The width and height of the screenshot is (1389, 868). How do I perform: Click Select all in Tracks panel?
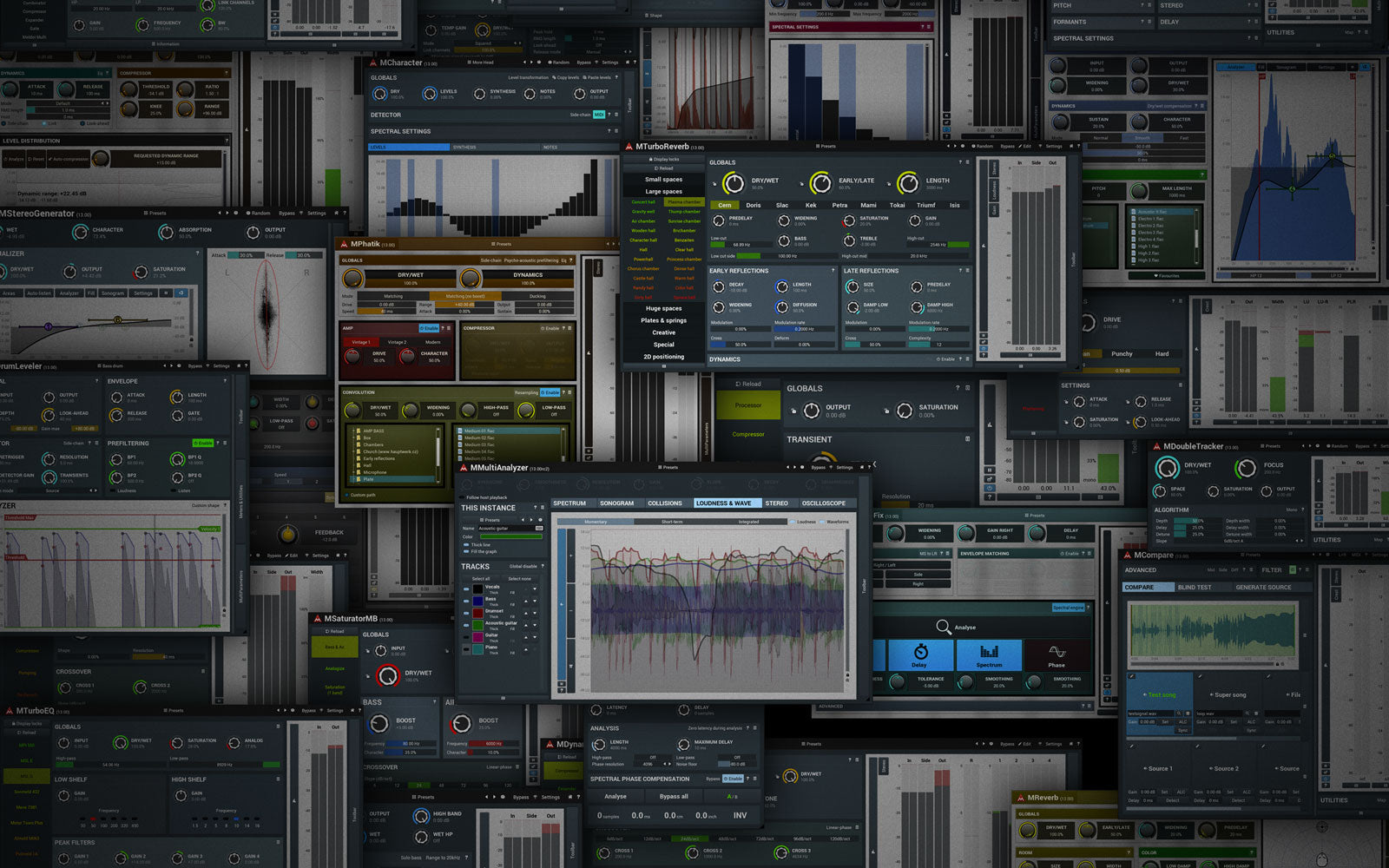[480, 579]
